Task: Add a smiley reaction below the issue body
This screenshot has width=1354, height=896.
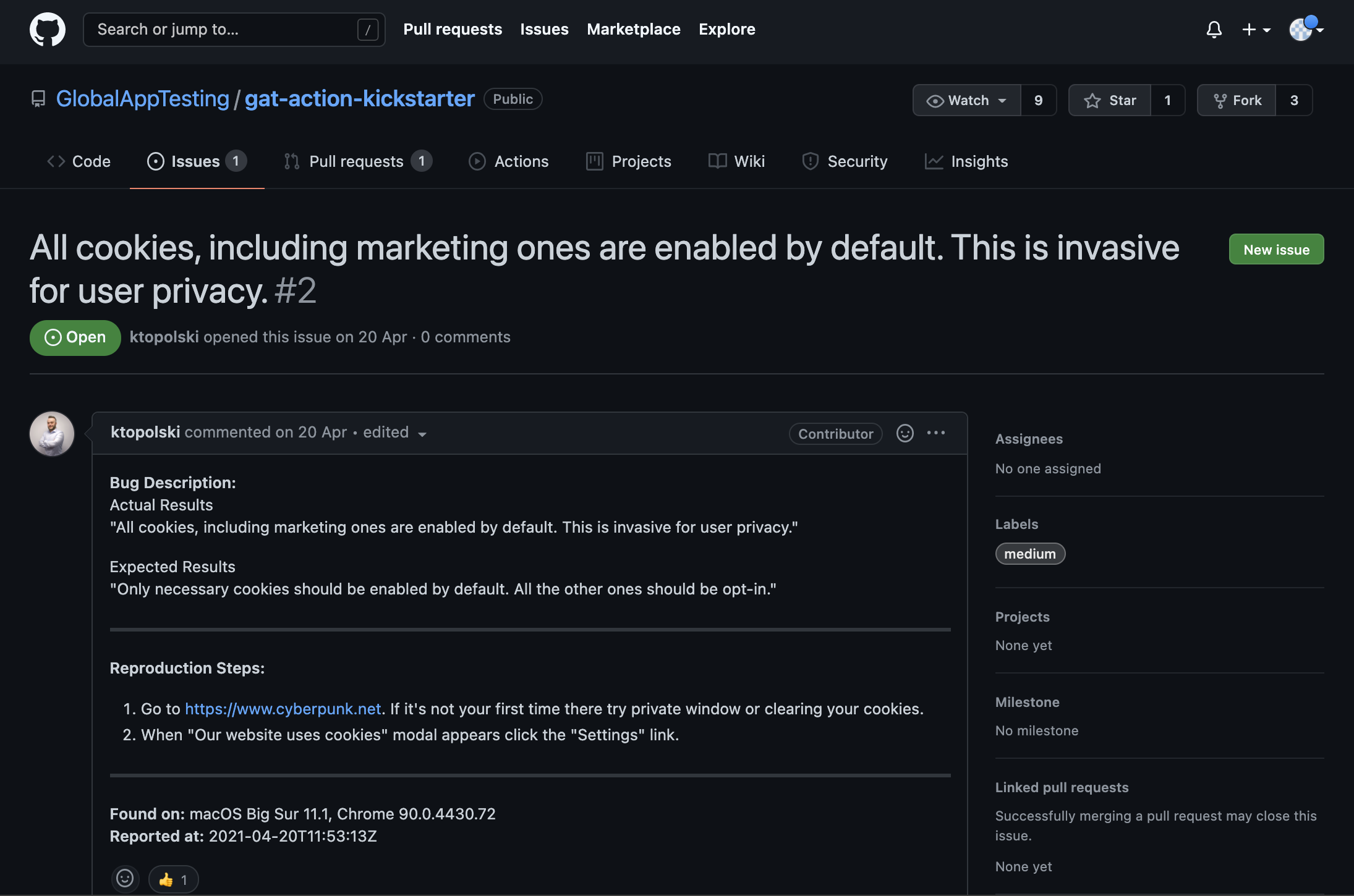Action: (x=126, y=879)
